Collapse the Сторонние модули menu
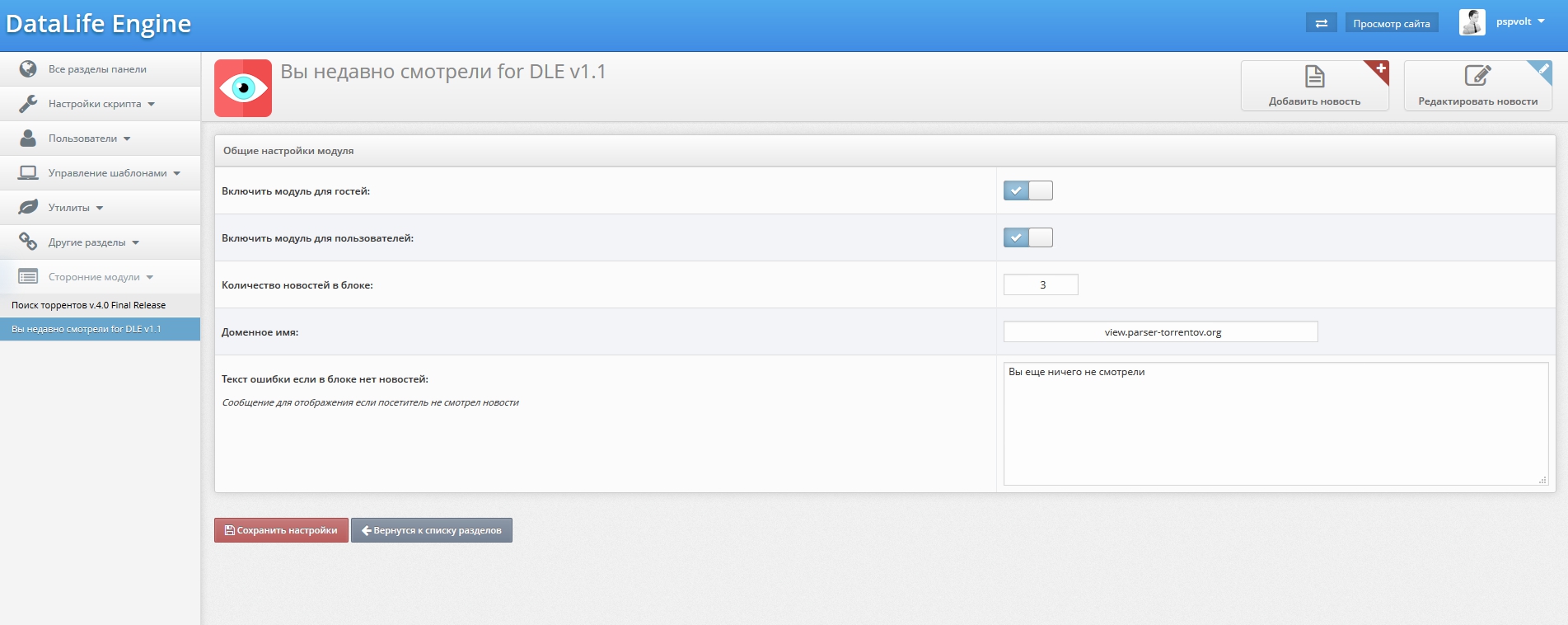This screenshot has height=625, width=1568. click(101, 277)
